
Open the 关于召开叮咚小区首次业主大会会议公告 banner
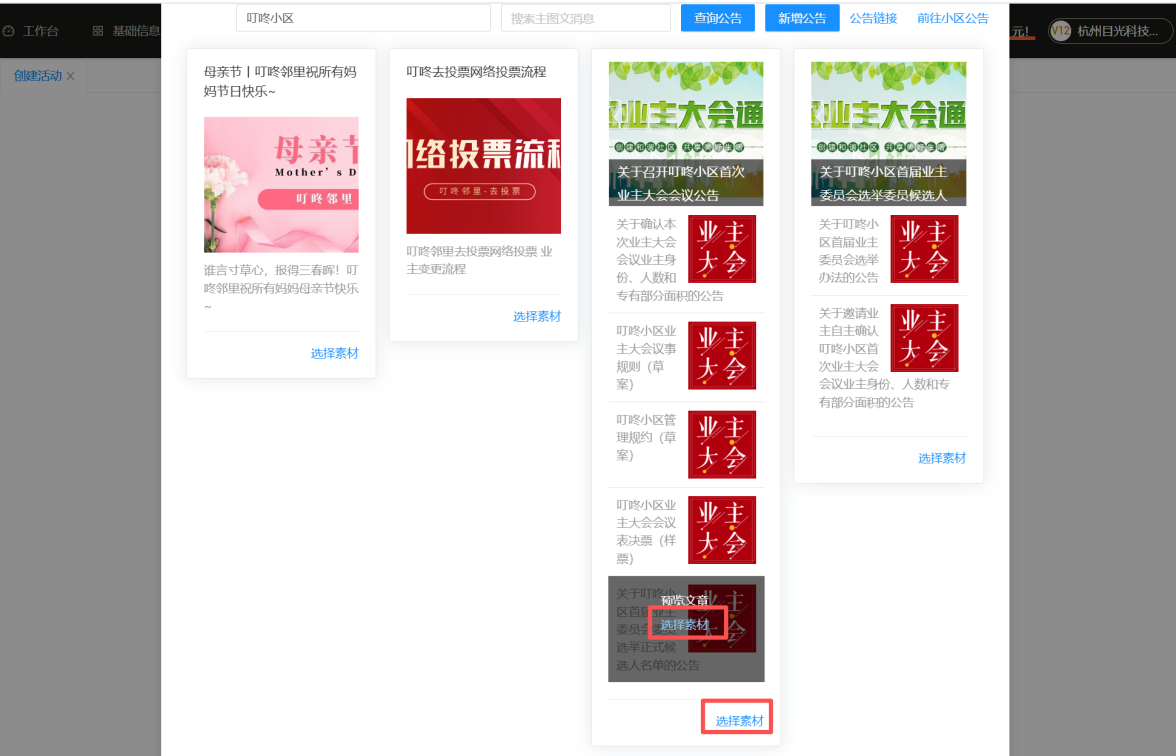coord(686,134)
